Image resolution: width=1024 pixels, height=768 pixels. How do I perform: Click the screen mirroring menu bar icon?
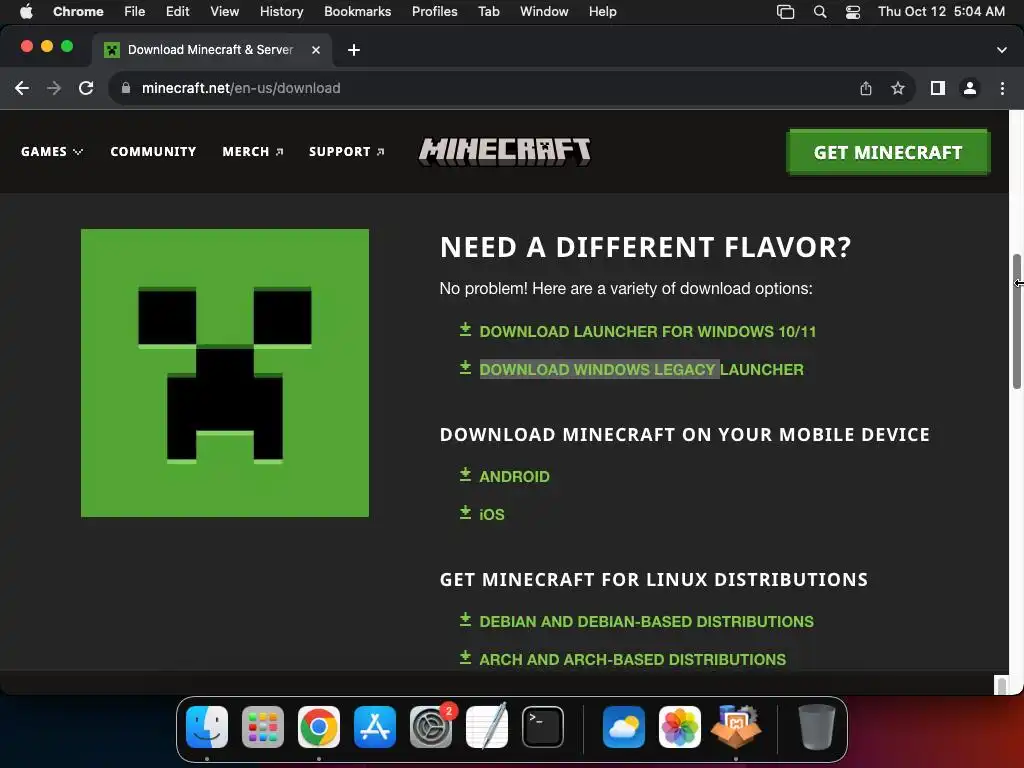pyautogui.click(x=786, y=12)
